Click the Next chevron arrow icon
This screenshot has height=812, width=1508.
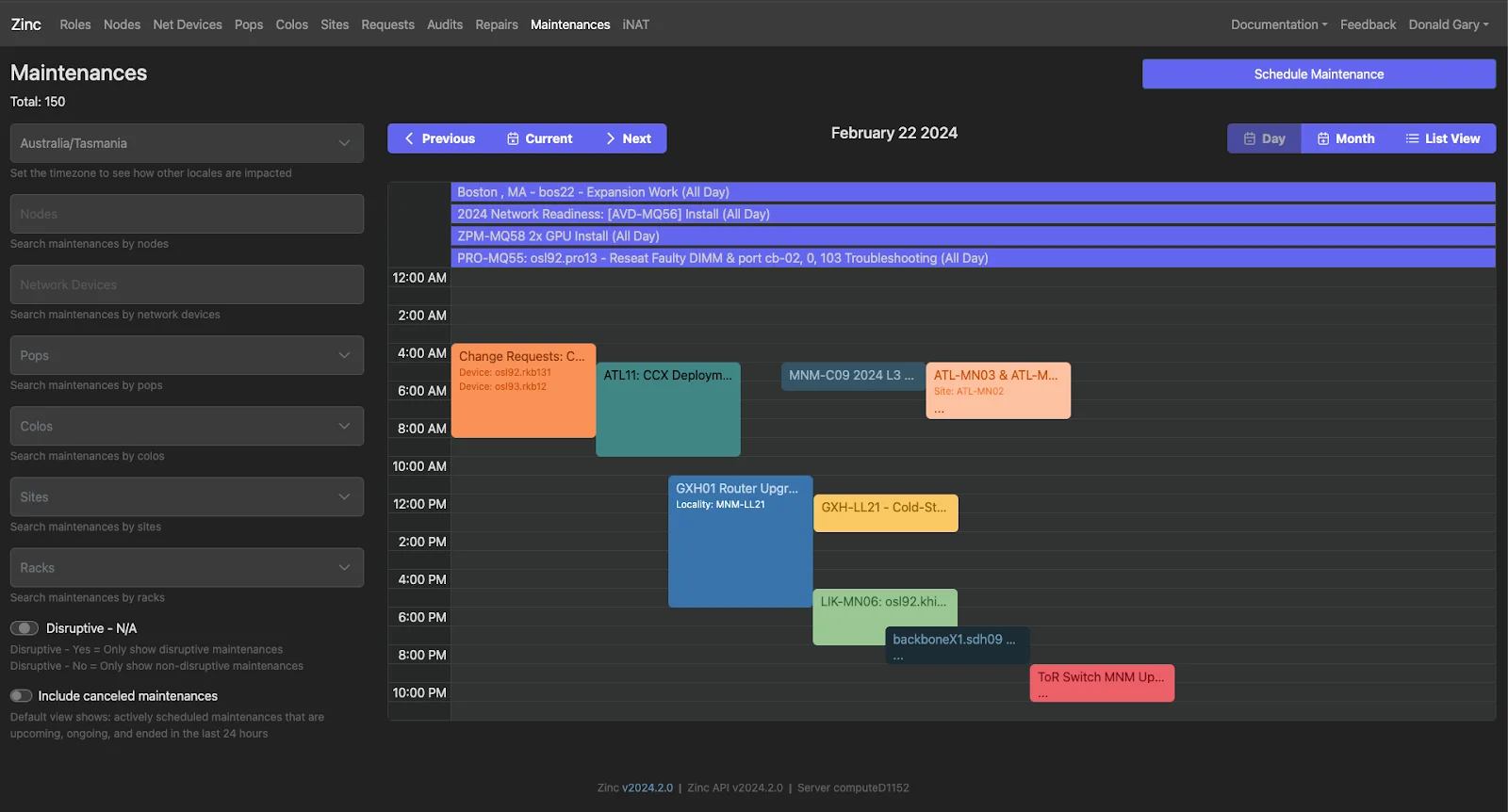[611, 138]
